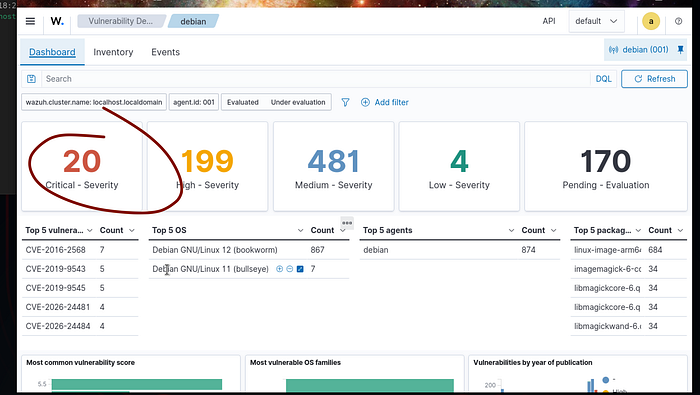700x395 pixels.
Task: Open the default index pattern dropdown
Action: pyautogui.click(x=596, y=21)
